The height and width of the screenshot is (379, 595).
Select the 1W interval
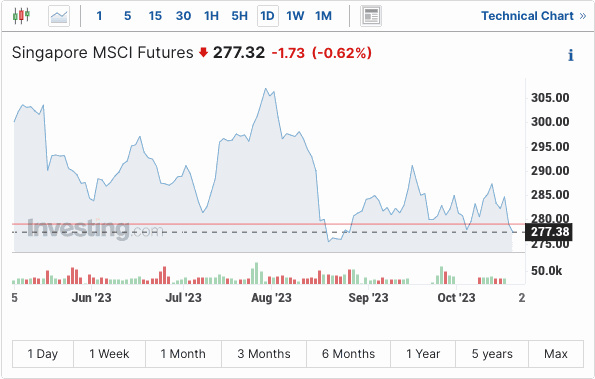[x=295, y=16]
